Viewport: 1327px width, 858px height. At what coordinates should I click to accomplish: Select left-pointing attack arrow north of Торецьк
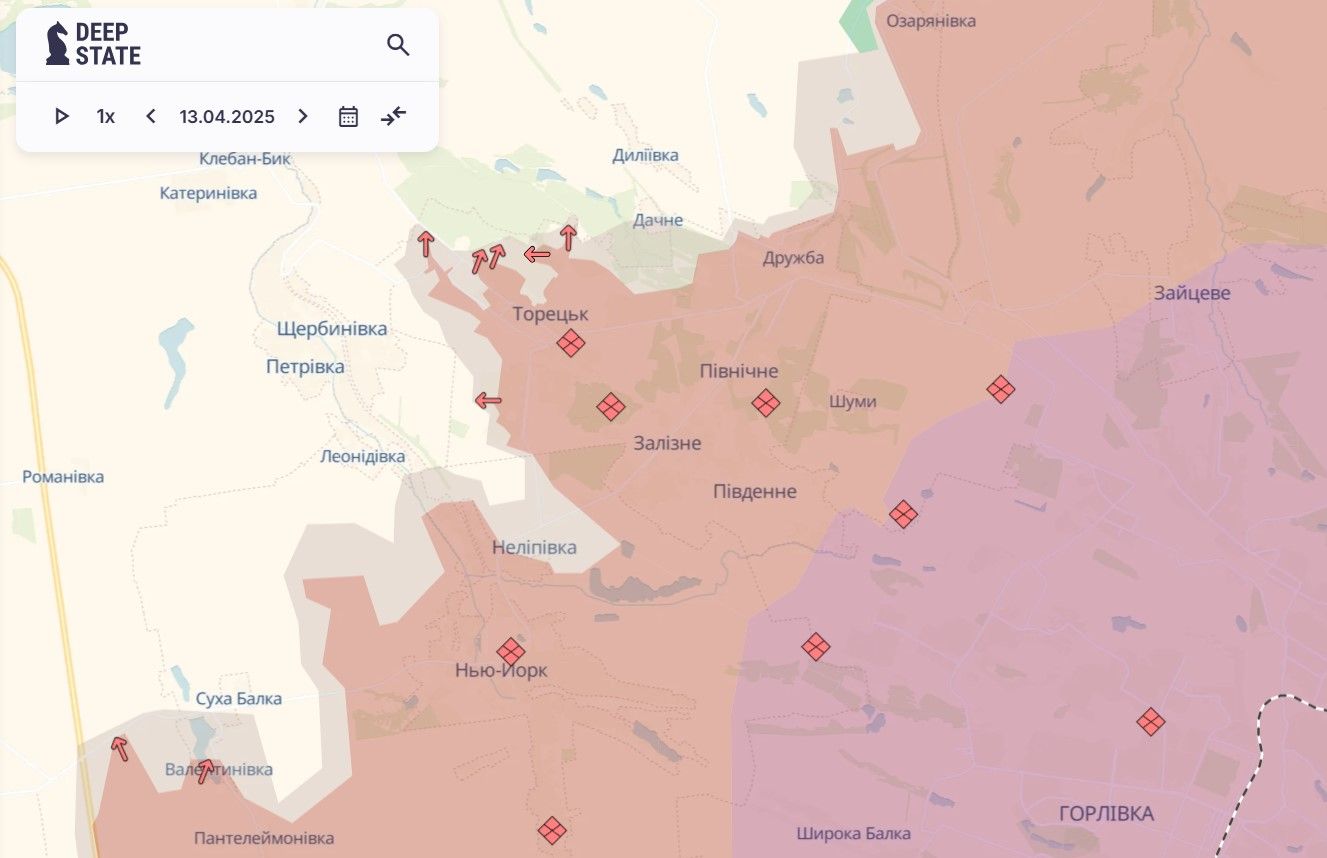(537, 255)
